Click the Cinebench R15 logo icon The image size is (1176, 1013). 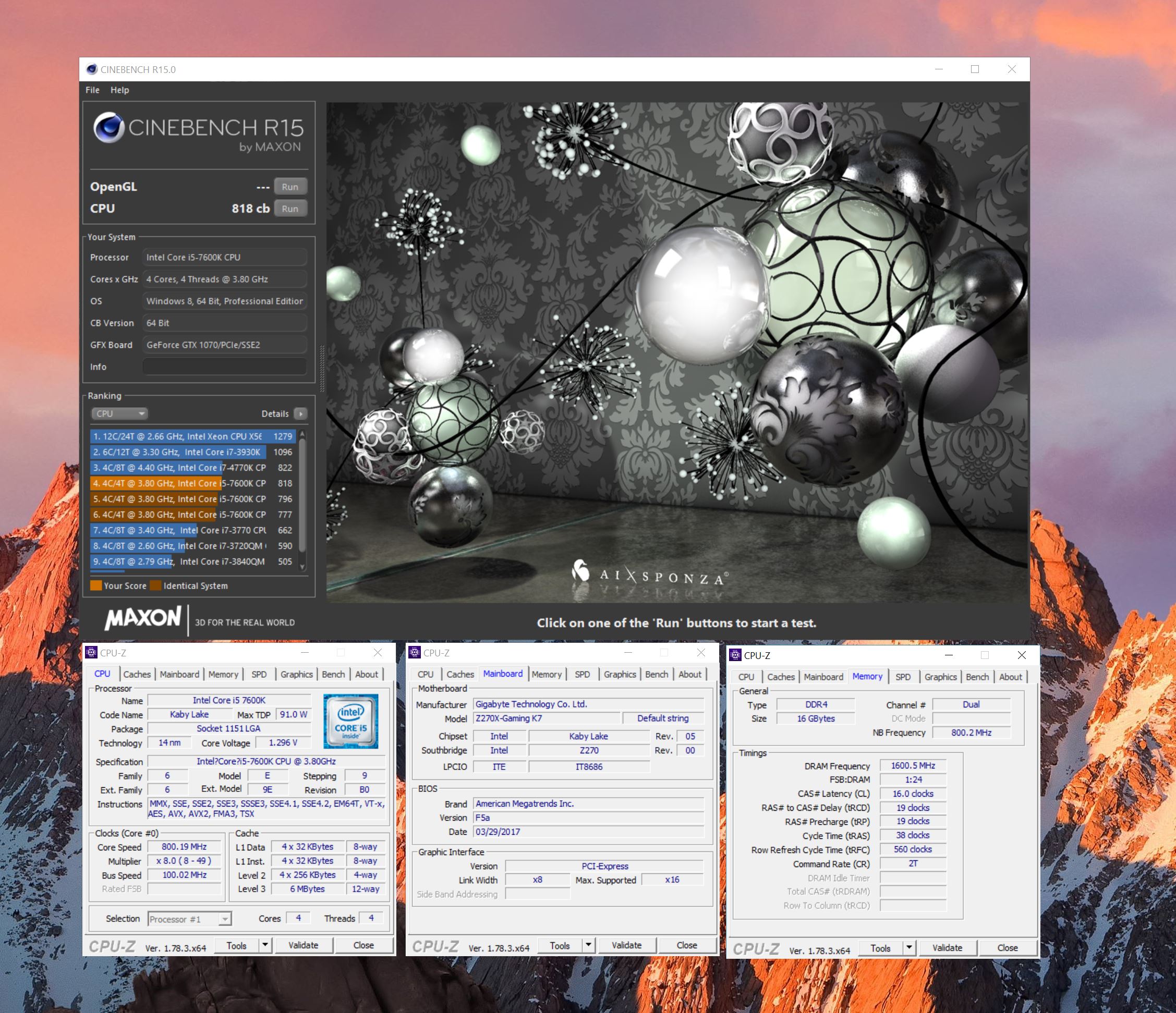109,127
